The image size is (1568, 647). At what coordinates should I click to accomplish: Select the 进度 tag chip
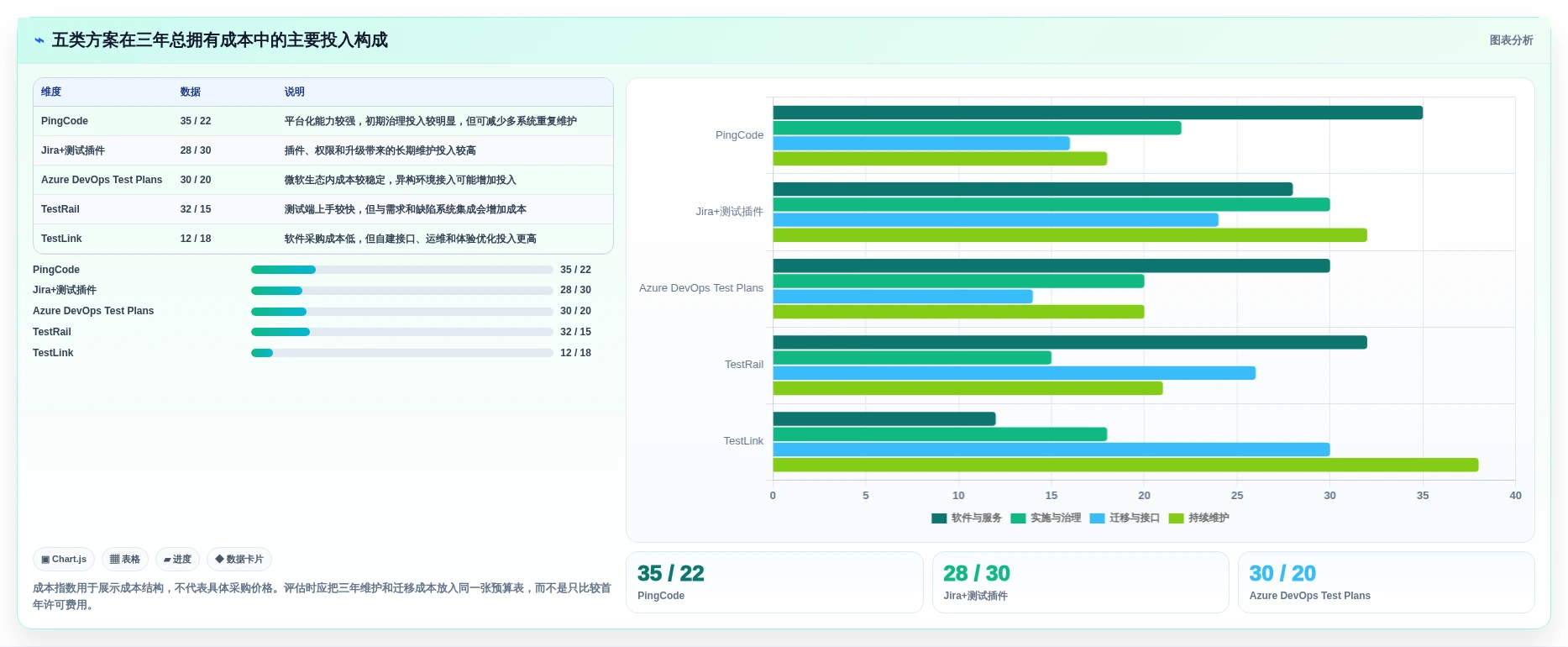177,559
